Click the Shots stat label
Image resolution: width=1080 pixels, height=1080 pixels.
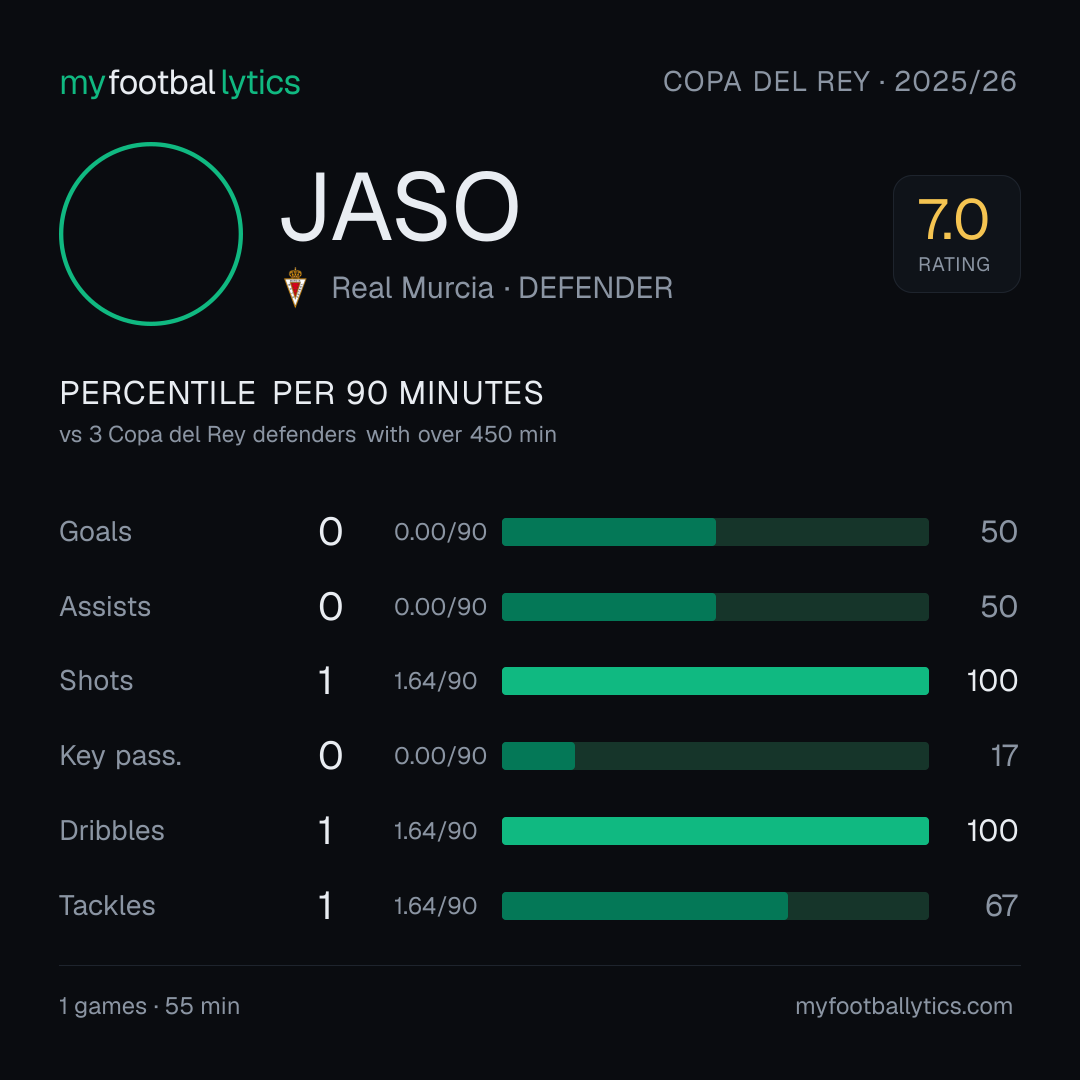click(96, 681)
